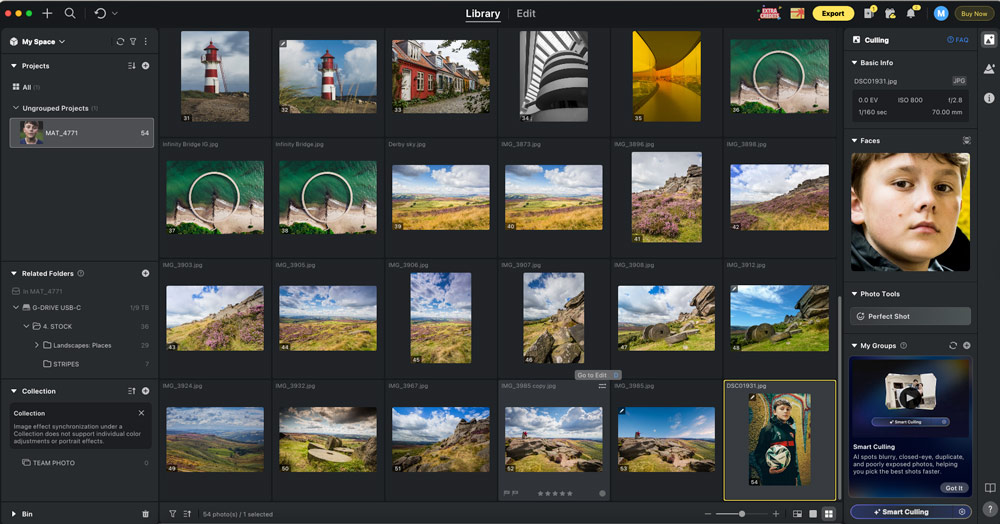Open the image adjustments icon in right strip
Viewport: 1000px width, 524px height.
point(989,69)
